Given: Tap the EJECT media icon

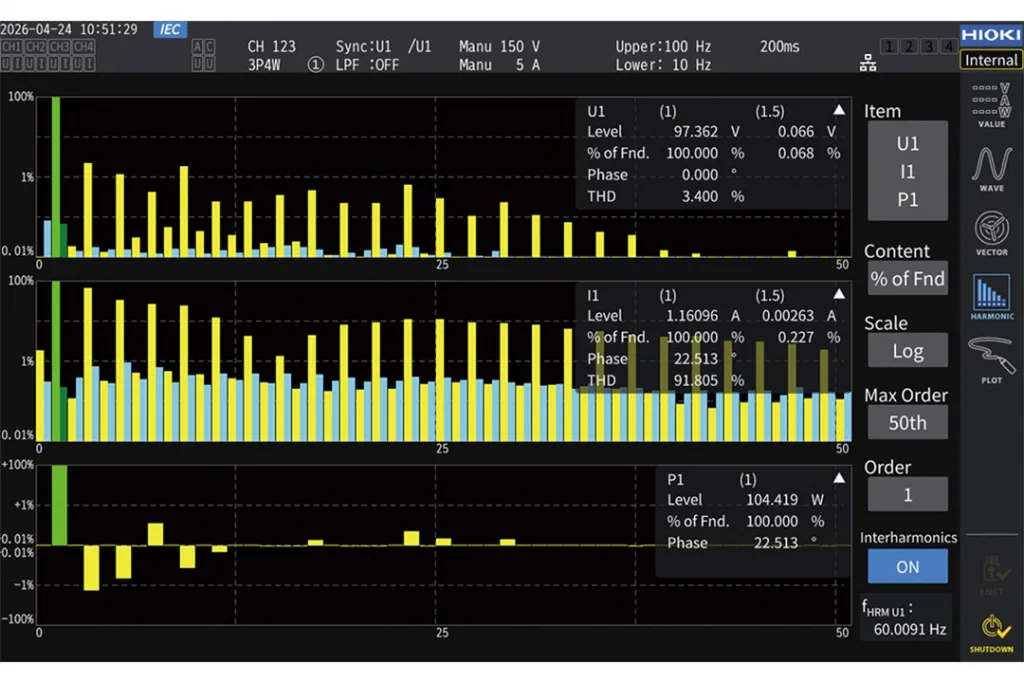Looking at the screenshot, I should pyautogui.click(x=991, y=575).
